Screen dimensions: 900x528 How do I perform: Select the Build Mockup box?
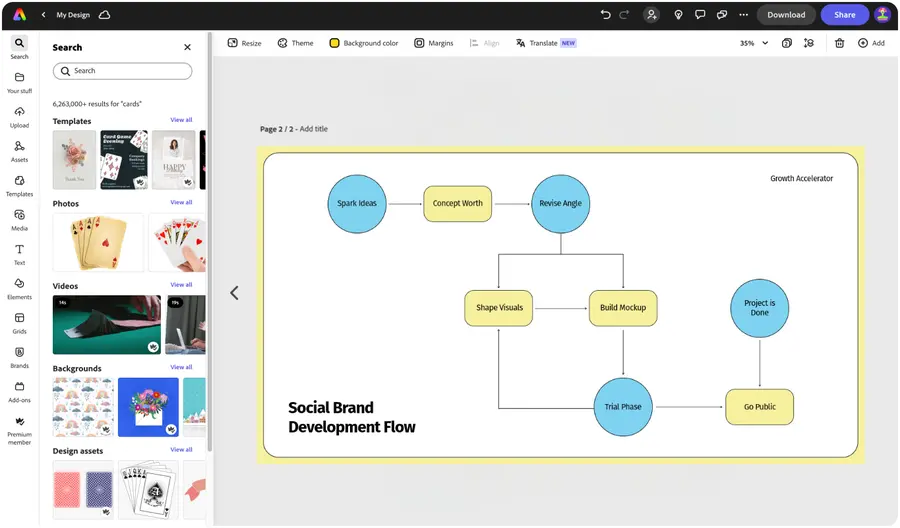point(623,308)
